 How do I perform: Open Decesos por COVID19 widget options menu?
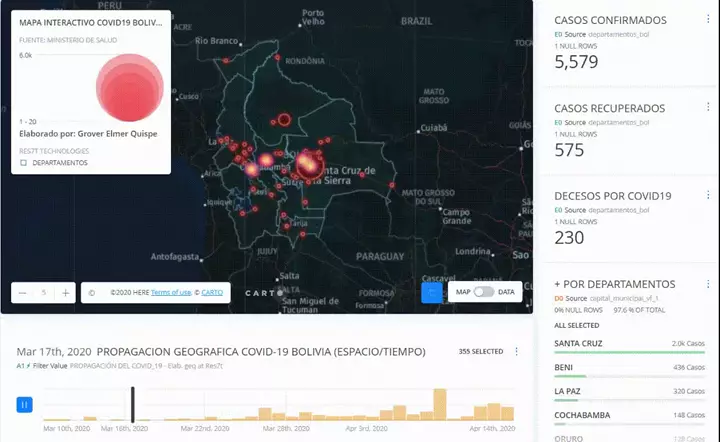[708, 195]
